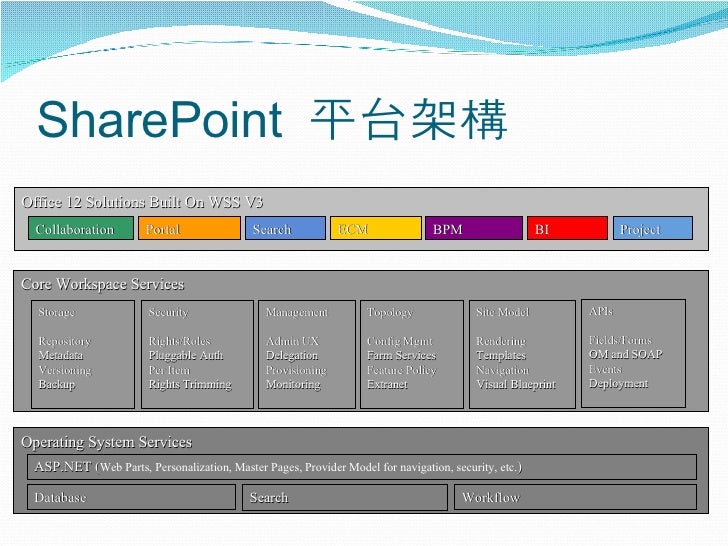728x546 pixels.
Task: Click Pluggable Auth in the Security box
Action: (186, 355)
